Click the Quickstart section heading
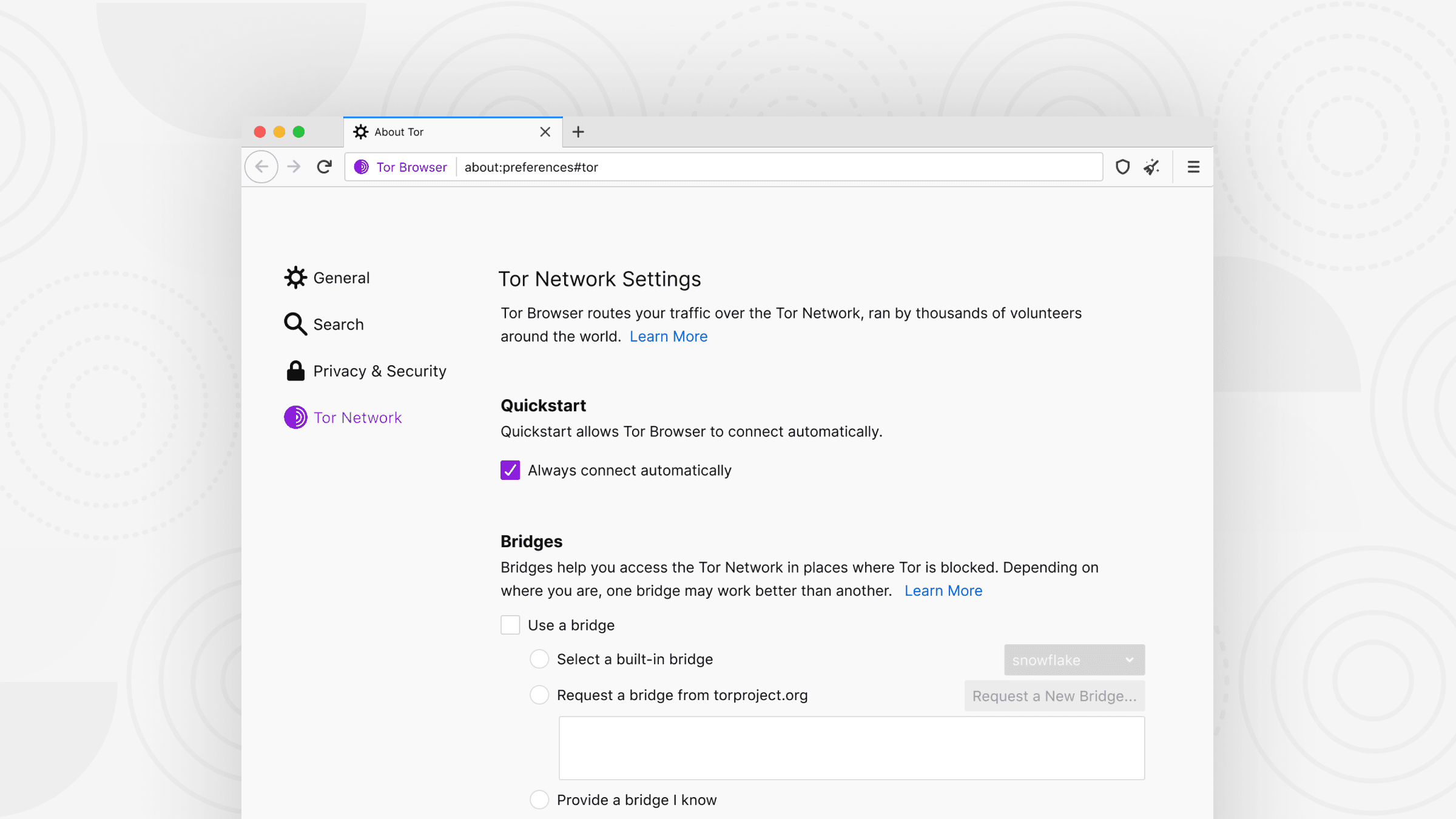This screenshot has height=819, width=1456. click(543, 405)
